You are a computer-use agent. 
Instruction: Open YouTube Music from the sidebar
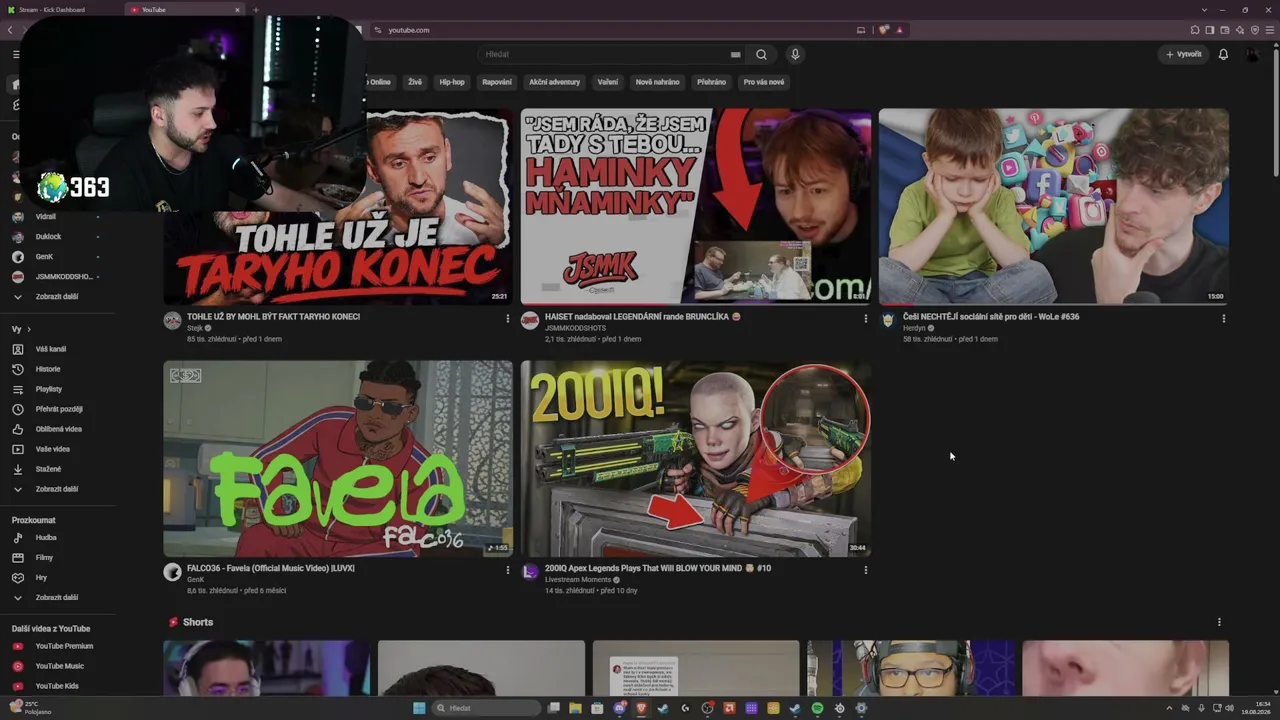tap(58, 666)
